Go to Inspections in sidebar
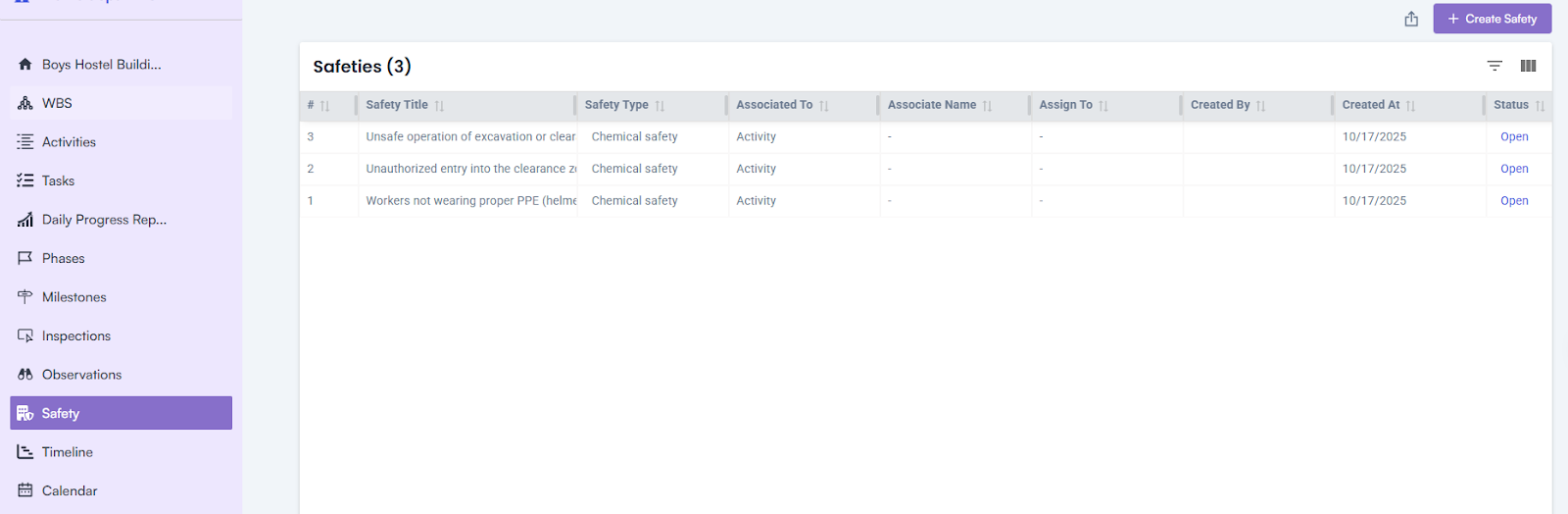1568x514 pixels. [x=75, y=336]
